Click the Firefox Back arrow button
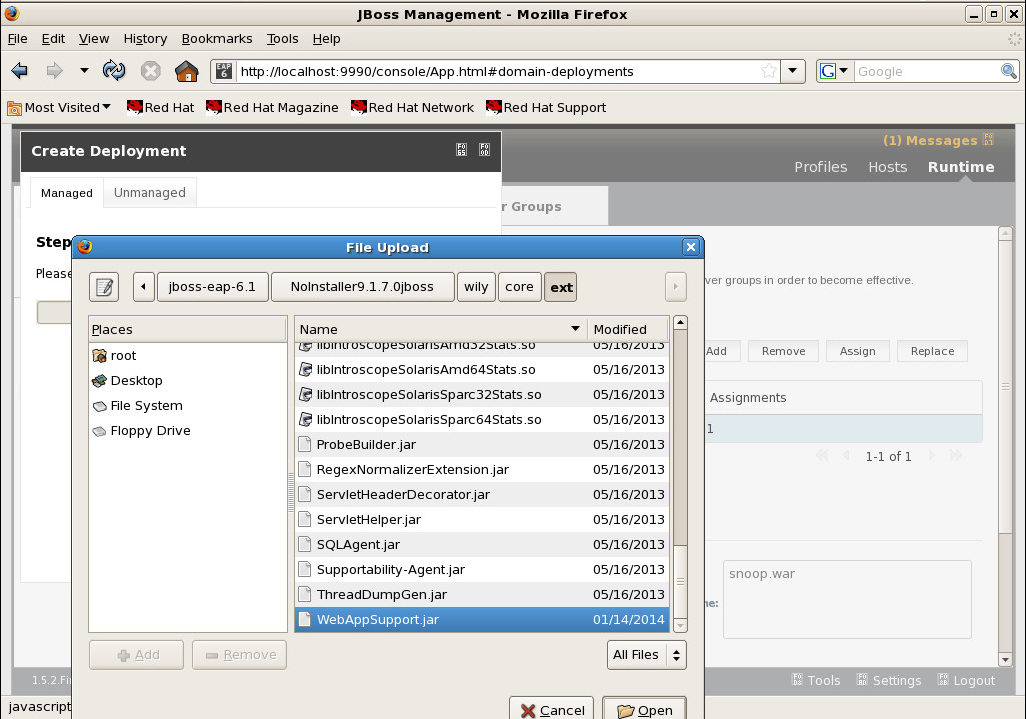 coord(20,71)
